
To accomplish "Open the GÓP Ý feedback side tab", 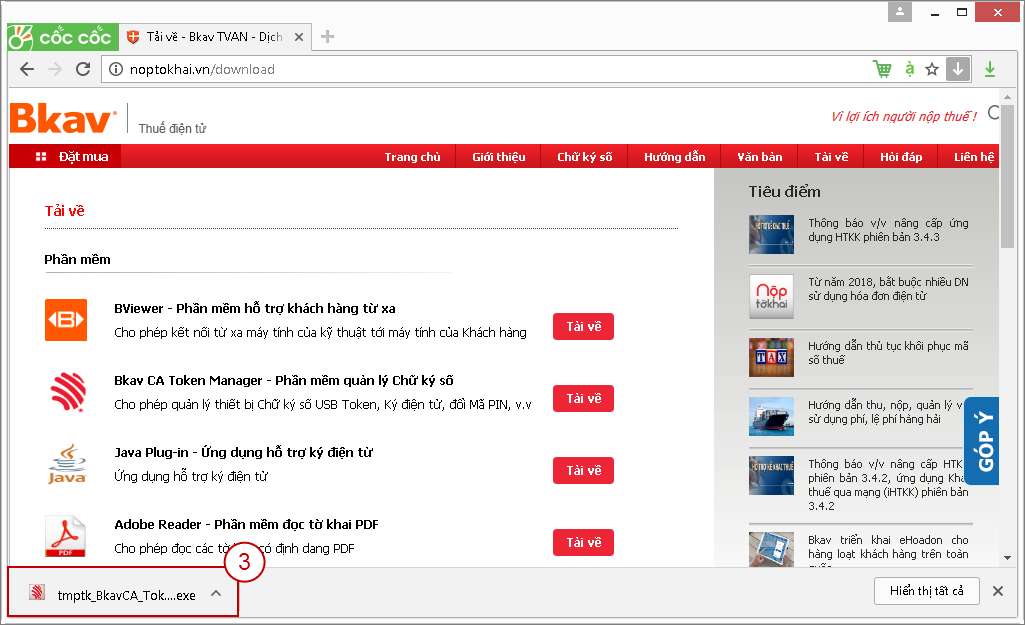I will 984,440.
